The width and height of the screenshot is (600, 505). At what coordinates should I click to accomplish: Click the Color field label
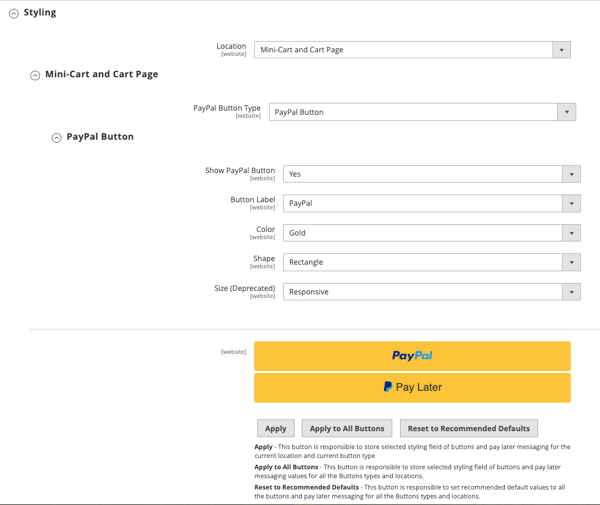click(266, 229)
